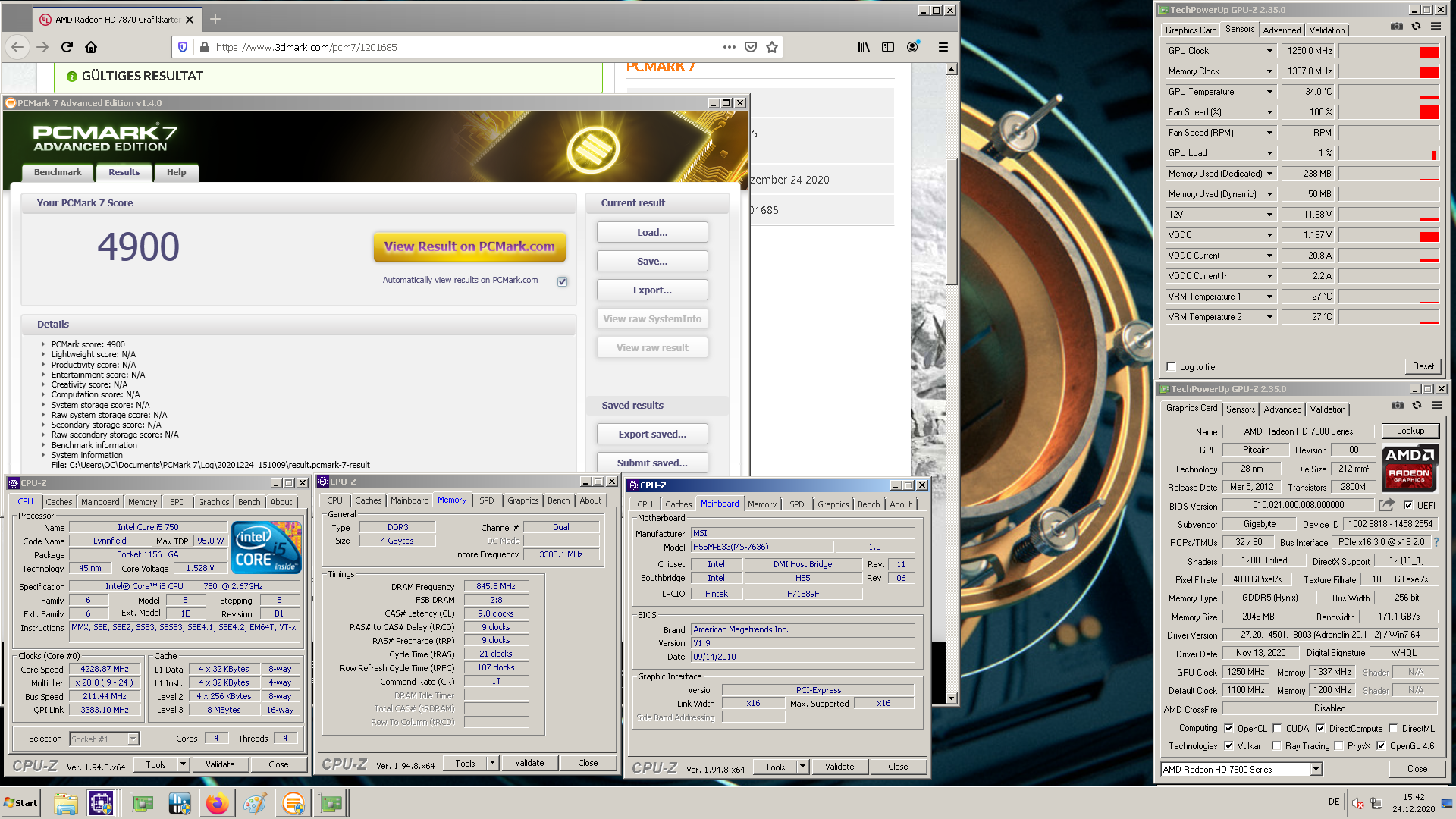Viewport: 1456px width, 819px height.
Task: Expand System information entry in PCMark details
Action: [x=43, y=455]
